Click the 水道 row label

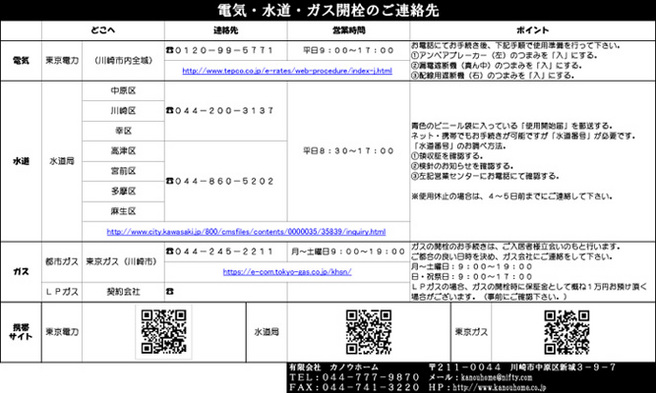pos(21,161)
